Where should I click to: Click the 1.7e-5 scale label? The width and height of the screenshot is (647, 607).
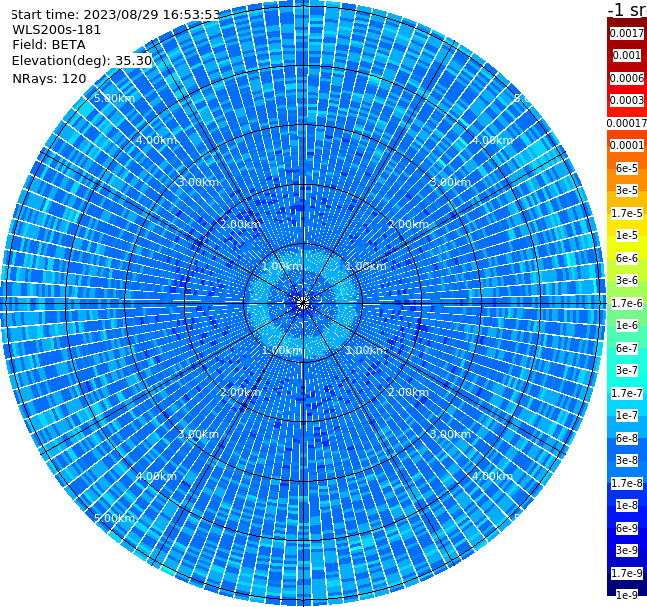click(x=627, y=213)
